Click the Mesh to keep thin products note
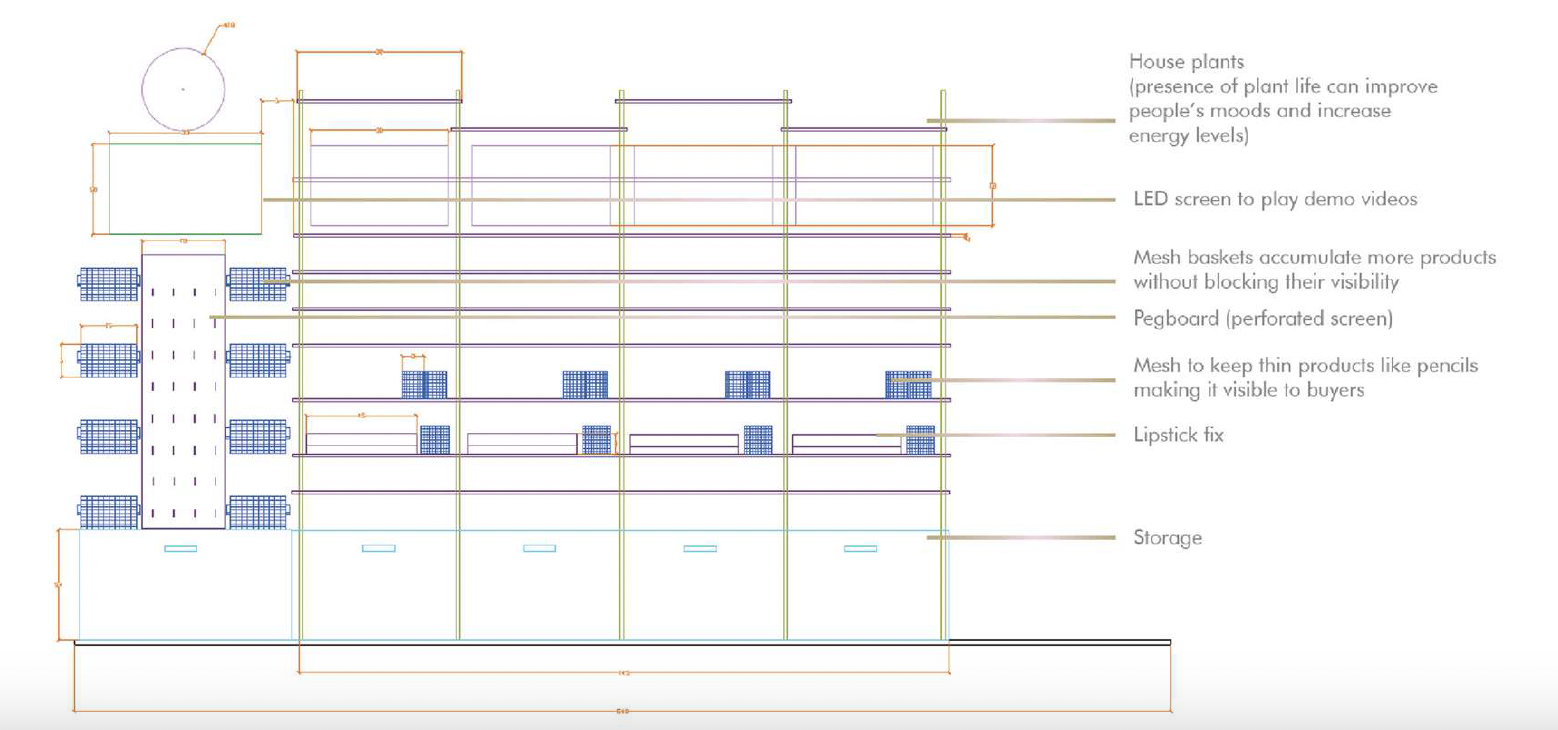The height and width of the screenshot is (730, 1558). click(1305, 366)
